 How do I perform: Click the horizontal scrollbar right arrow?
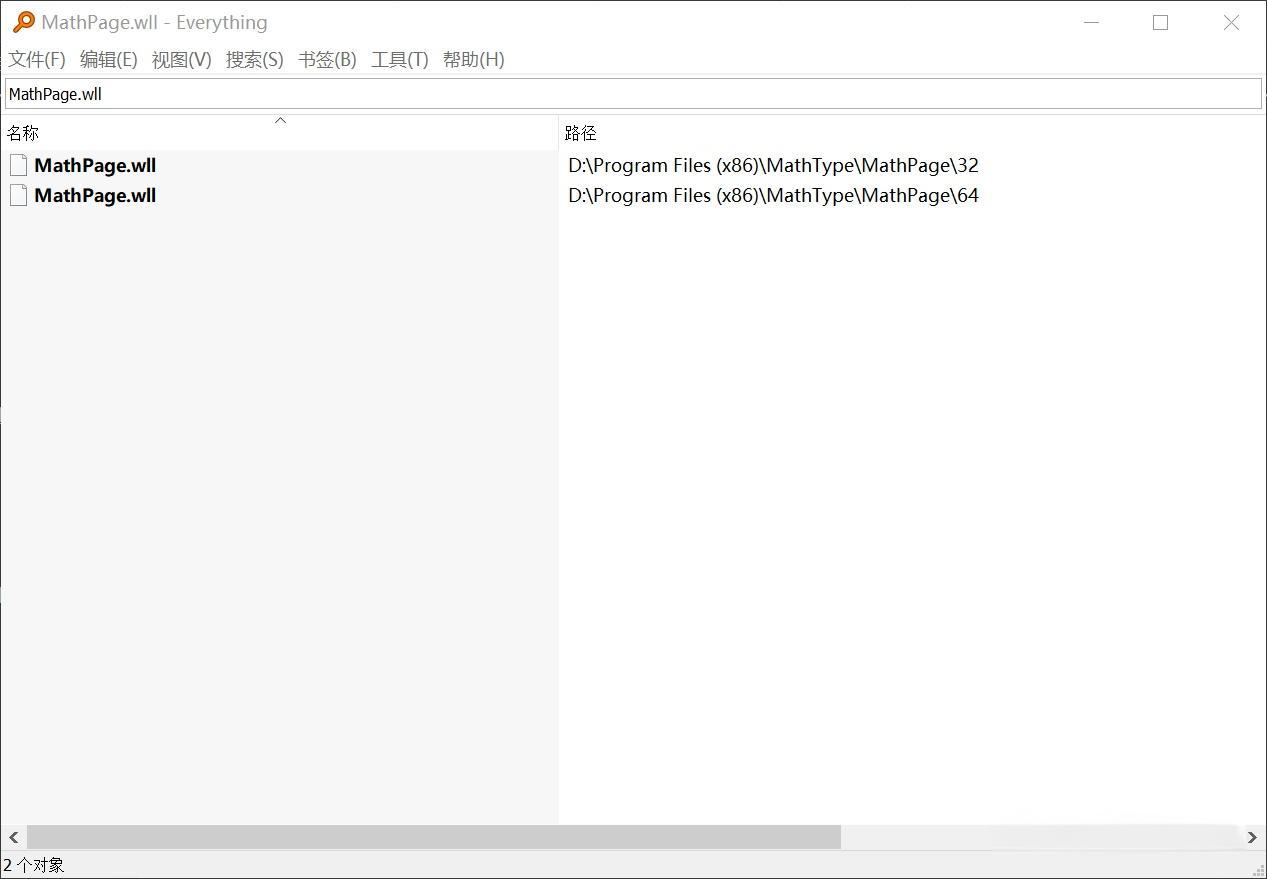point(1252,837)
